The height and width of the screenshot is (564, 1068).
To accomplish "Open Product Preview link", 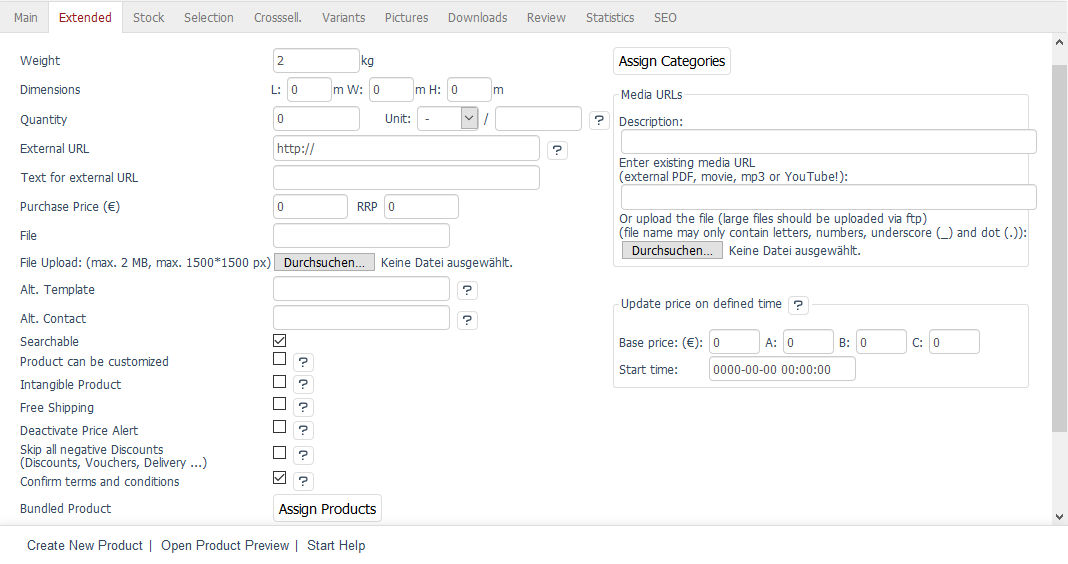I will (x=225, y=546).
